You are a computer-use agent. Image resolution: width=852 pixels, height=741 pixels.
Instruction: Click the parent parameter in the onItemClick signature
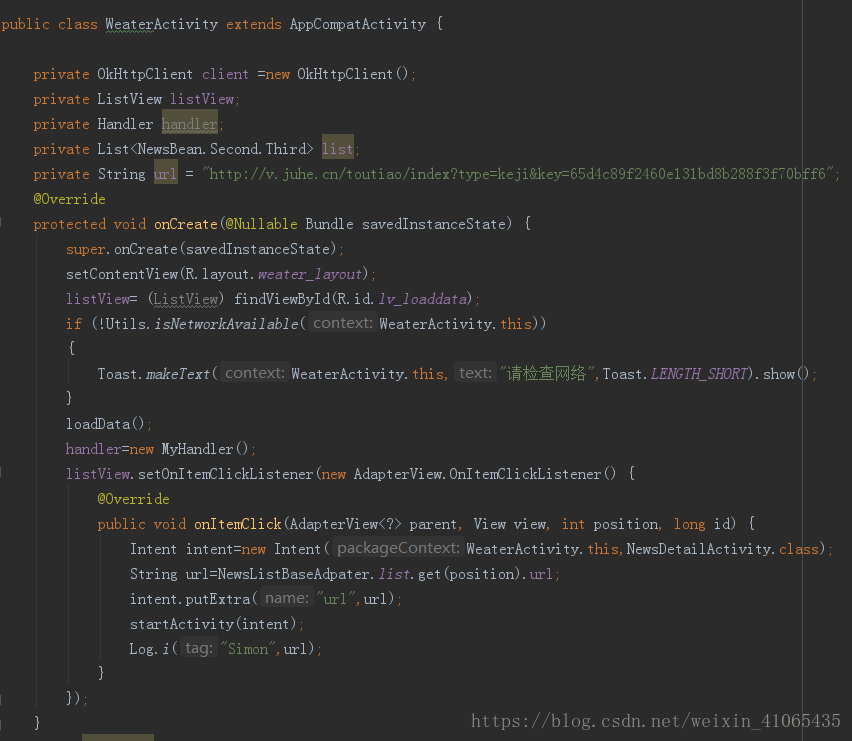point(433,525)
